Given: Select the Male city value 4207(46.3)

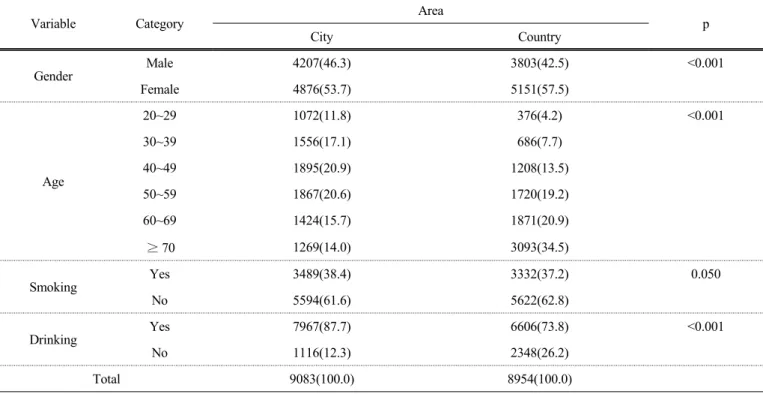Looking at the screenshot, I should 322,63.
